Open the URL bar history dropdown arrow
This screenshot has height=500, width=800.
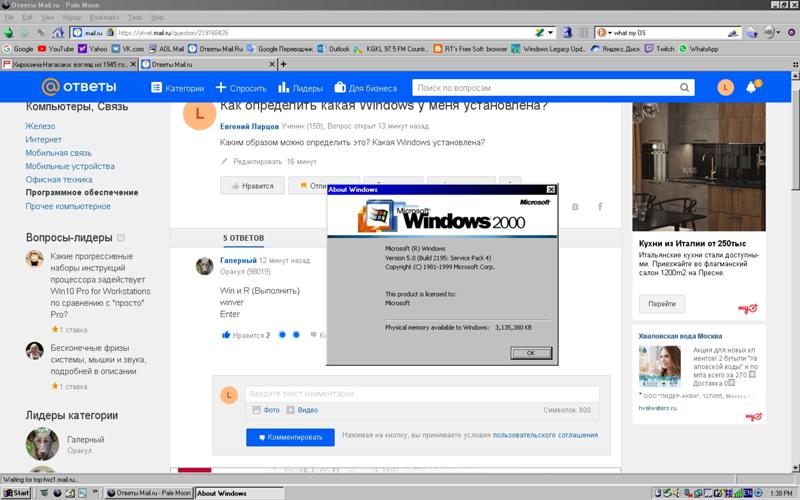[x=551, y=33]
